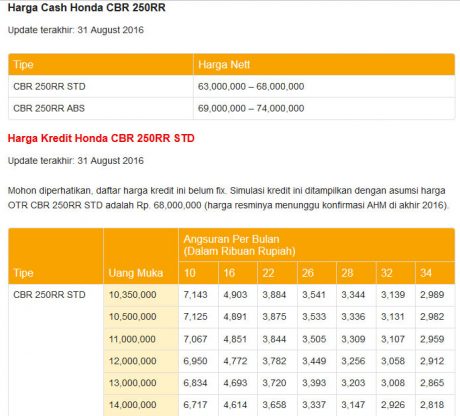Click the installment value 3,658
This screenshot has height=416, width=460.
(274, 405)
